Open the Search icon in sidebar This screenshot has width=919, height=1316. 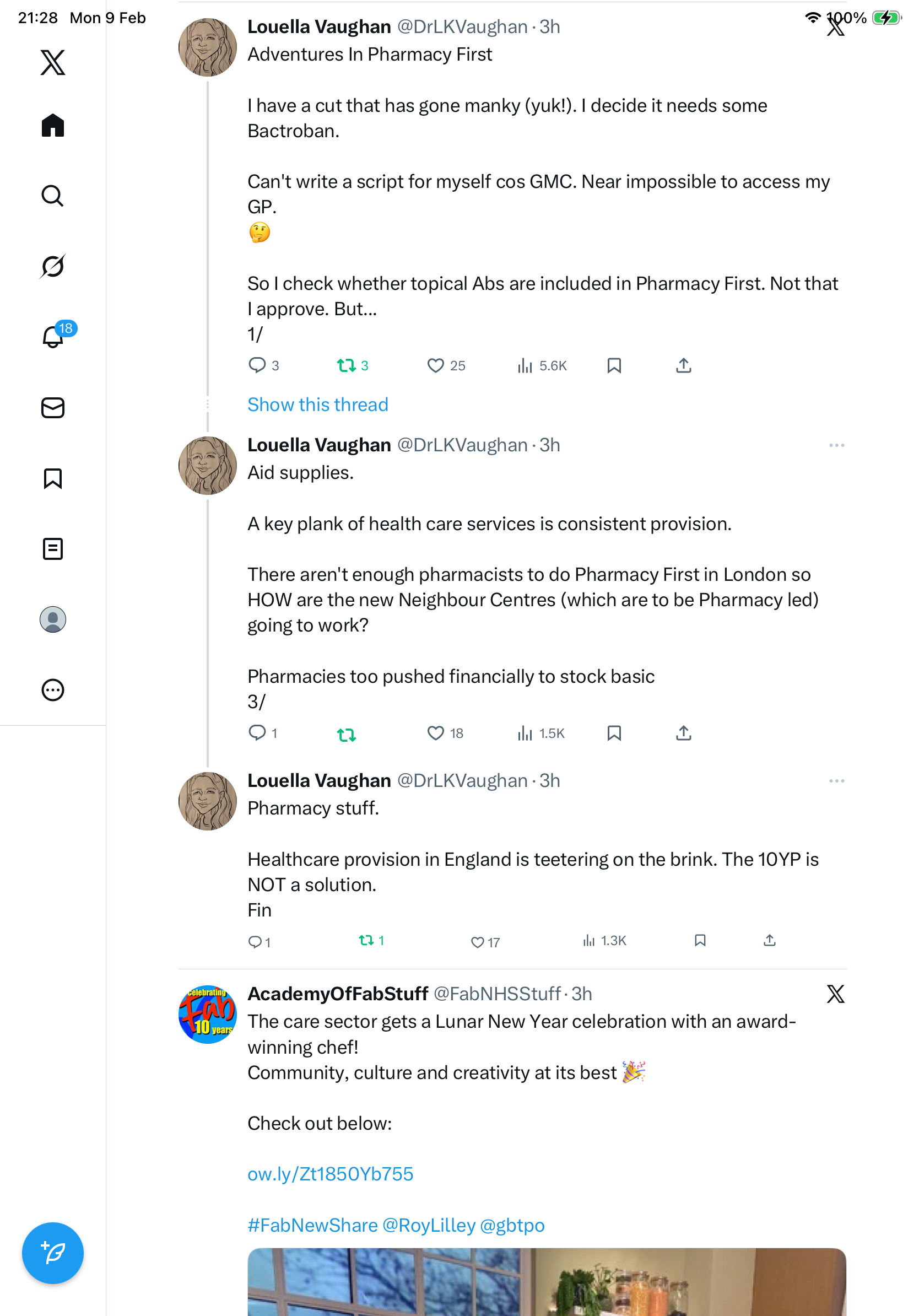53,196
